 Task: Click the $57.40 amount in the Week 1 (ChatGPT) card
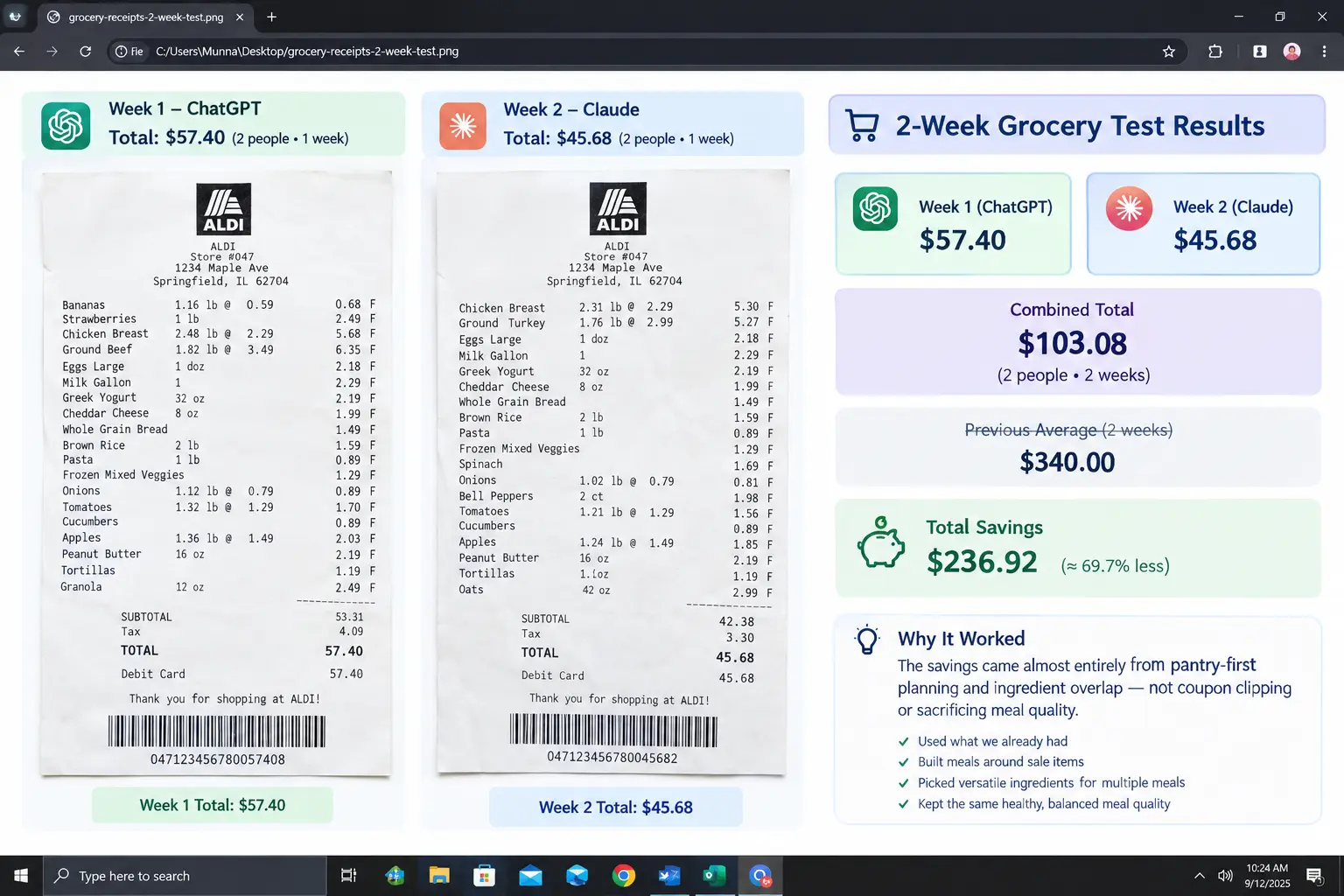click(x=962, y=240)
